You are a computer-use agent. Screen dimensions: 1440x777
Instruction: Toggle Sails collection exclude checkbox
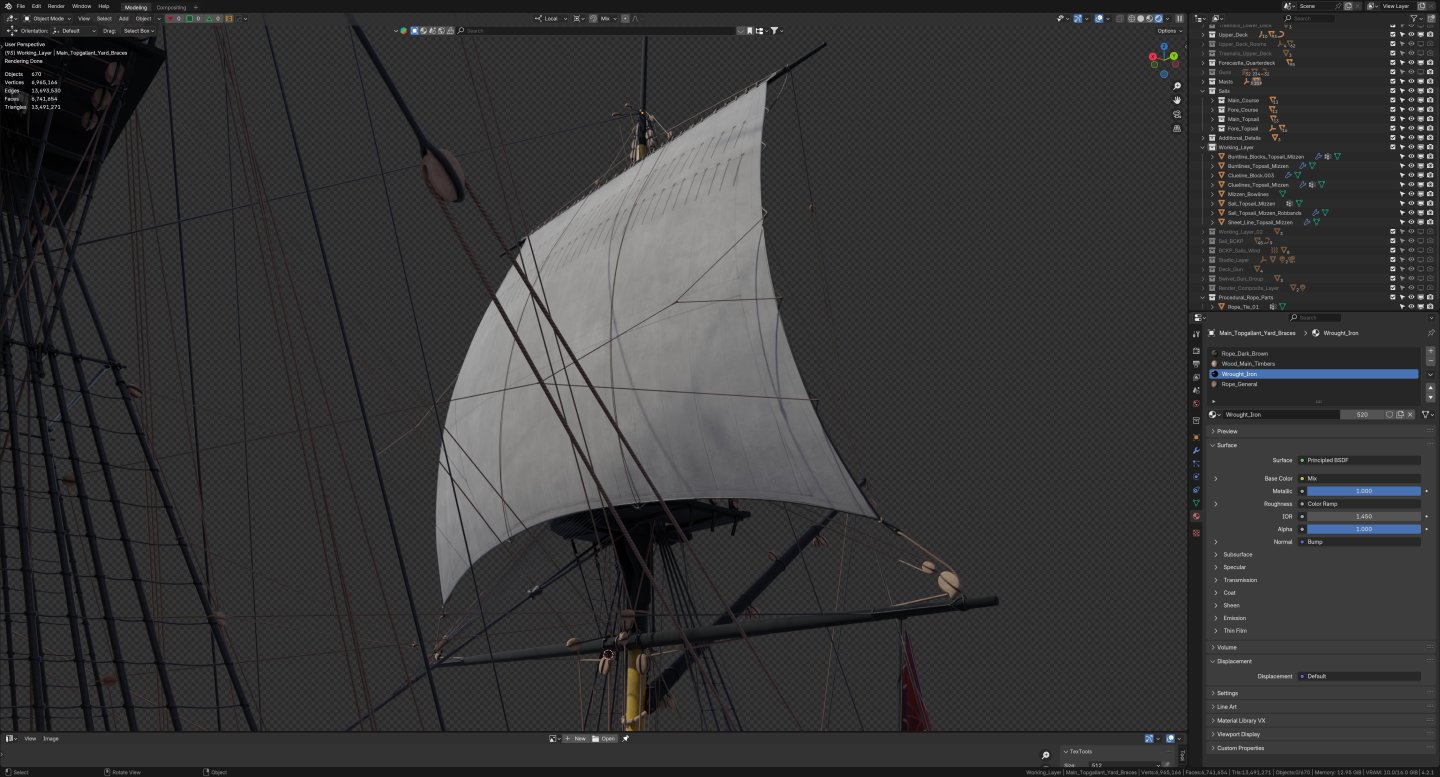pyautogui.click(x=1392, y=91)
